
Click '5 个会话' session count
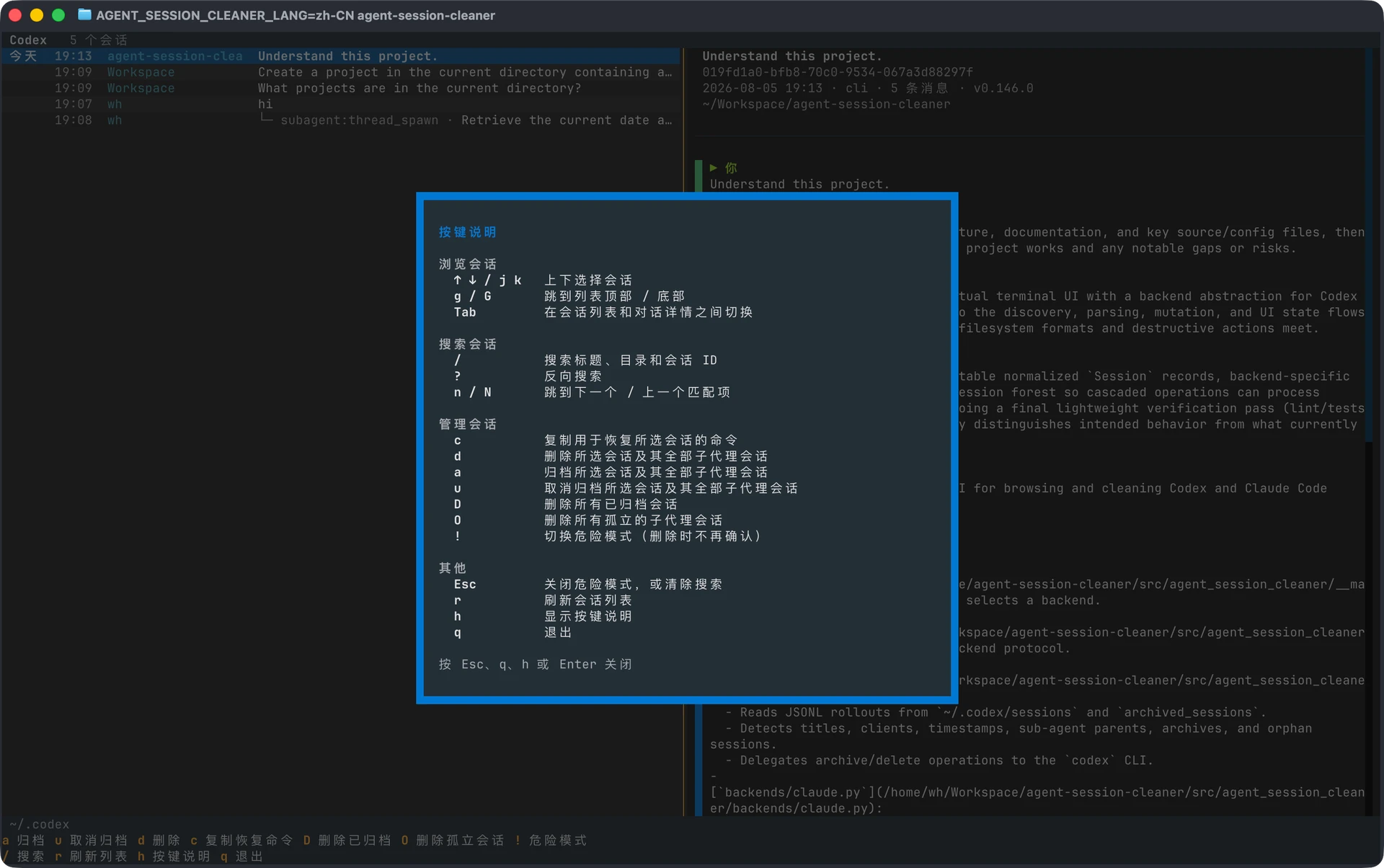[x=98, y=40]
